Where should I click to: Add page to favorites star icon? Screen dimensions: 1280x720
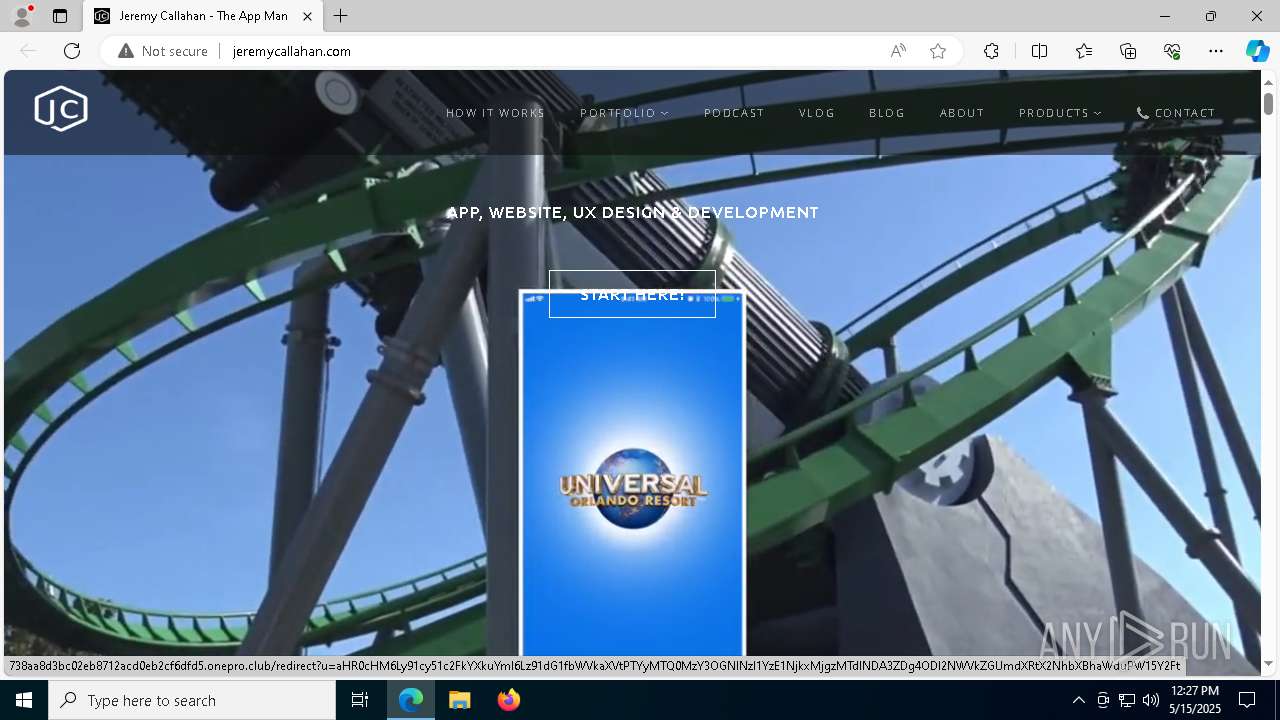point(938,51)
